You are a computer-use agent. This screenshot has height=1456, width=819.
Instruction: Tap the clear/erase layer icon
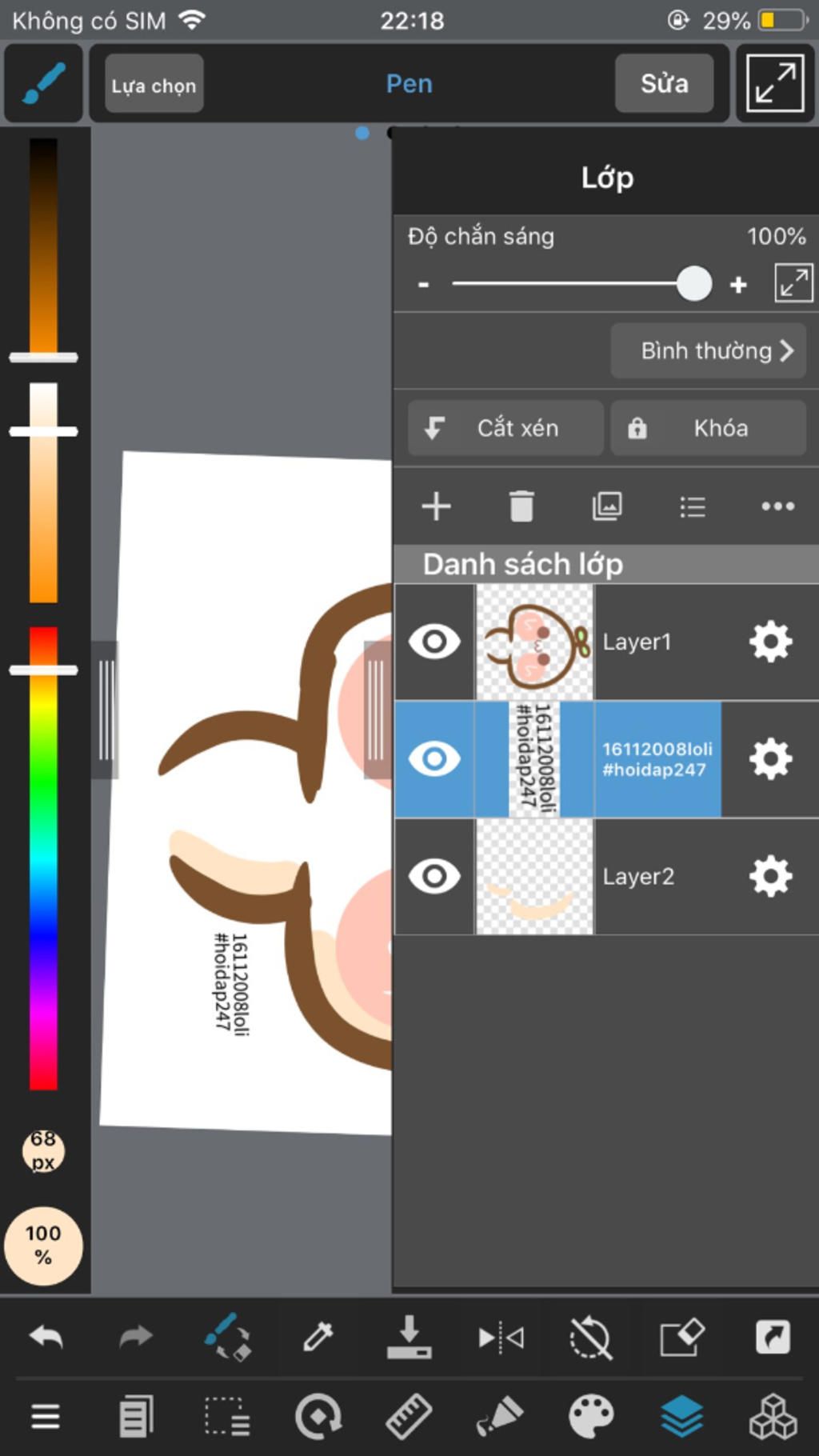[681, 1337]
